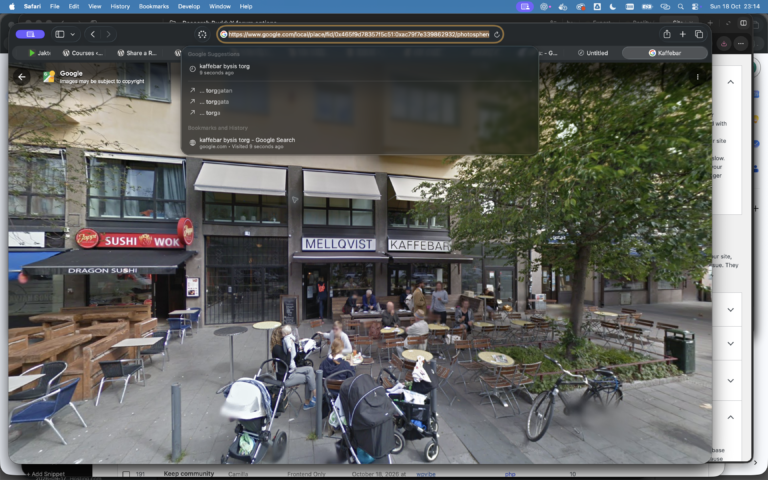Image resolution: width=768 pixels, height=480 pixels.
Task: Click the Google Maps logo icon
Action: click(49, 76)
